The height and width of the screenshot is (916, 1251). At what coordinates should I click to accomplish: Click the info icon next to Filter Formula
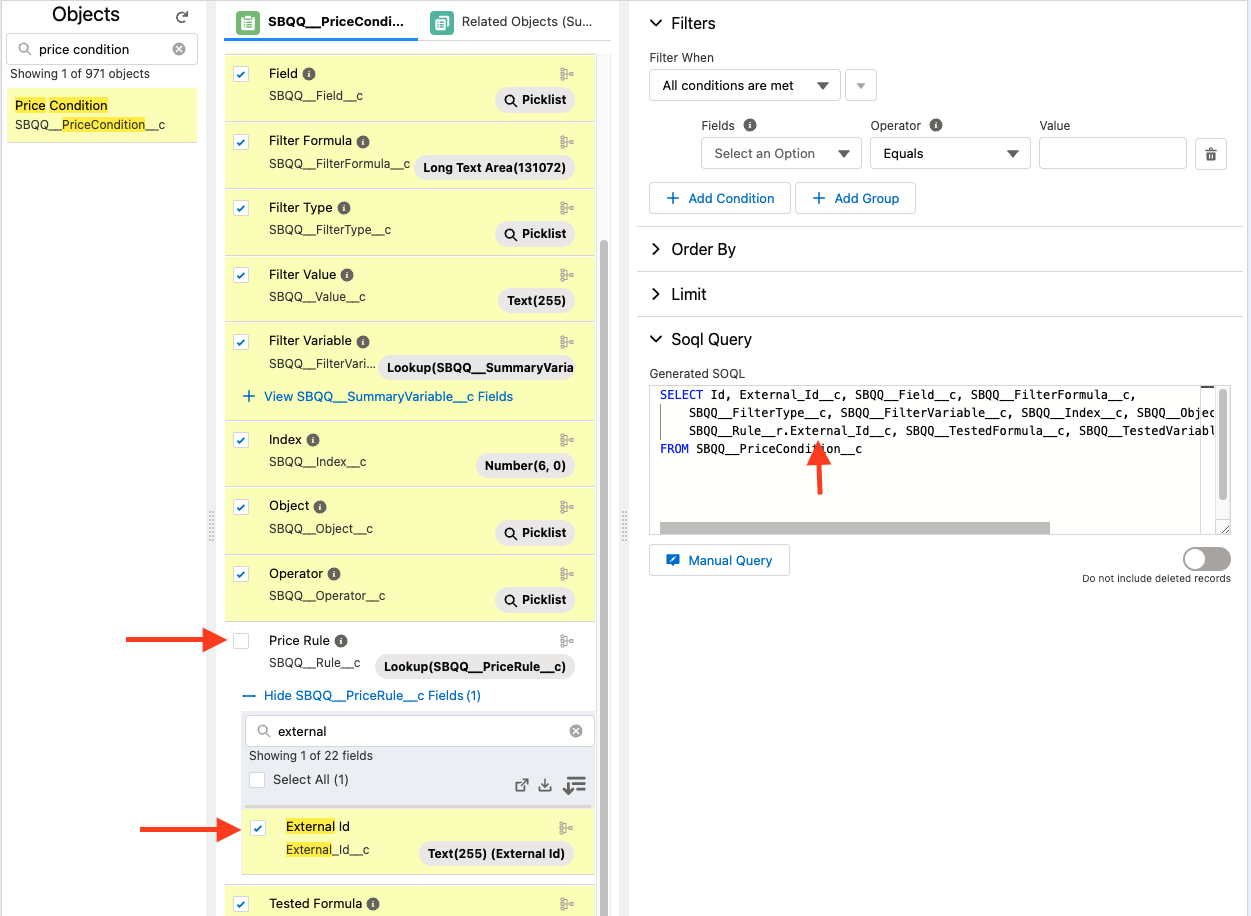click(x=363, y=142)
